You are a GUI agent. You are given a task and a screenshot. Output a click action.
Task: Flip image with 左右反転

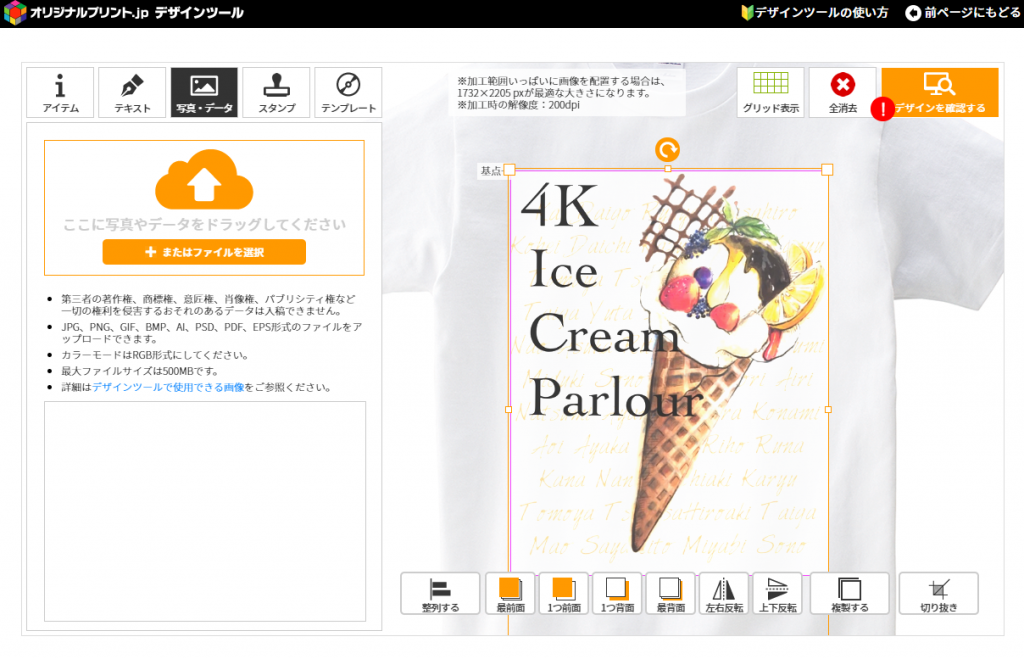724,594
